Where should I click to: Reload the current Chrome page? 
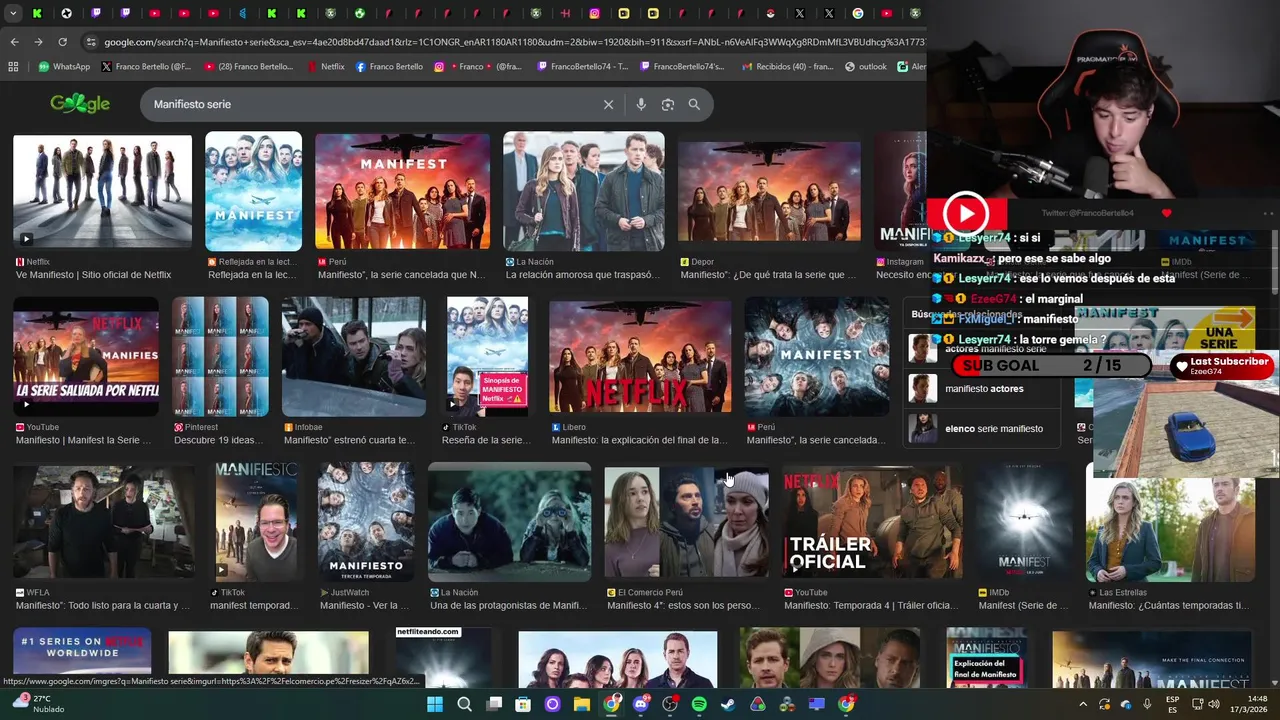[x=62, y=42]
